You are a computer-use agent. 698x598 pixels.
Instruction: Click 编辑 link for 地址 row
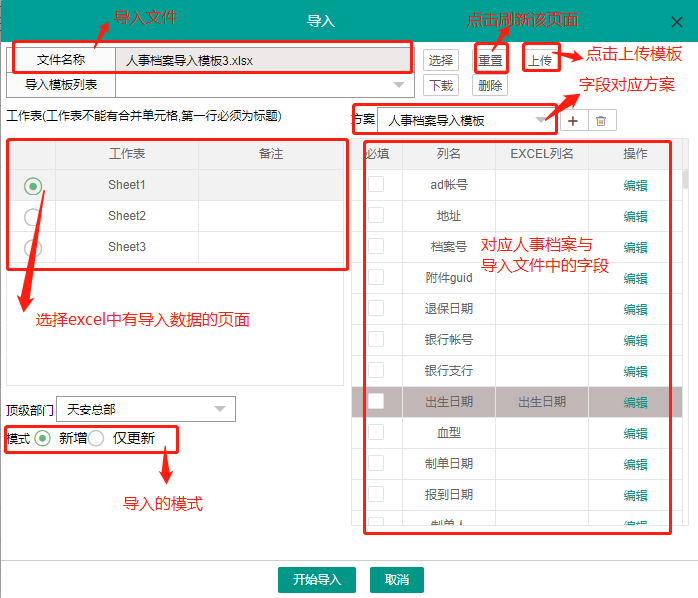[635, 216]
